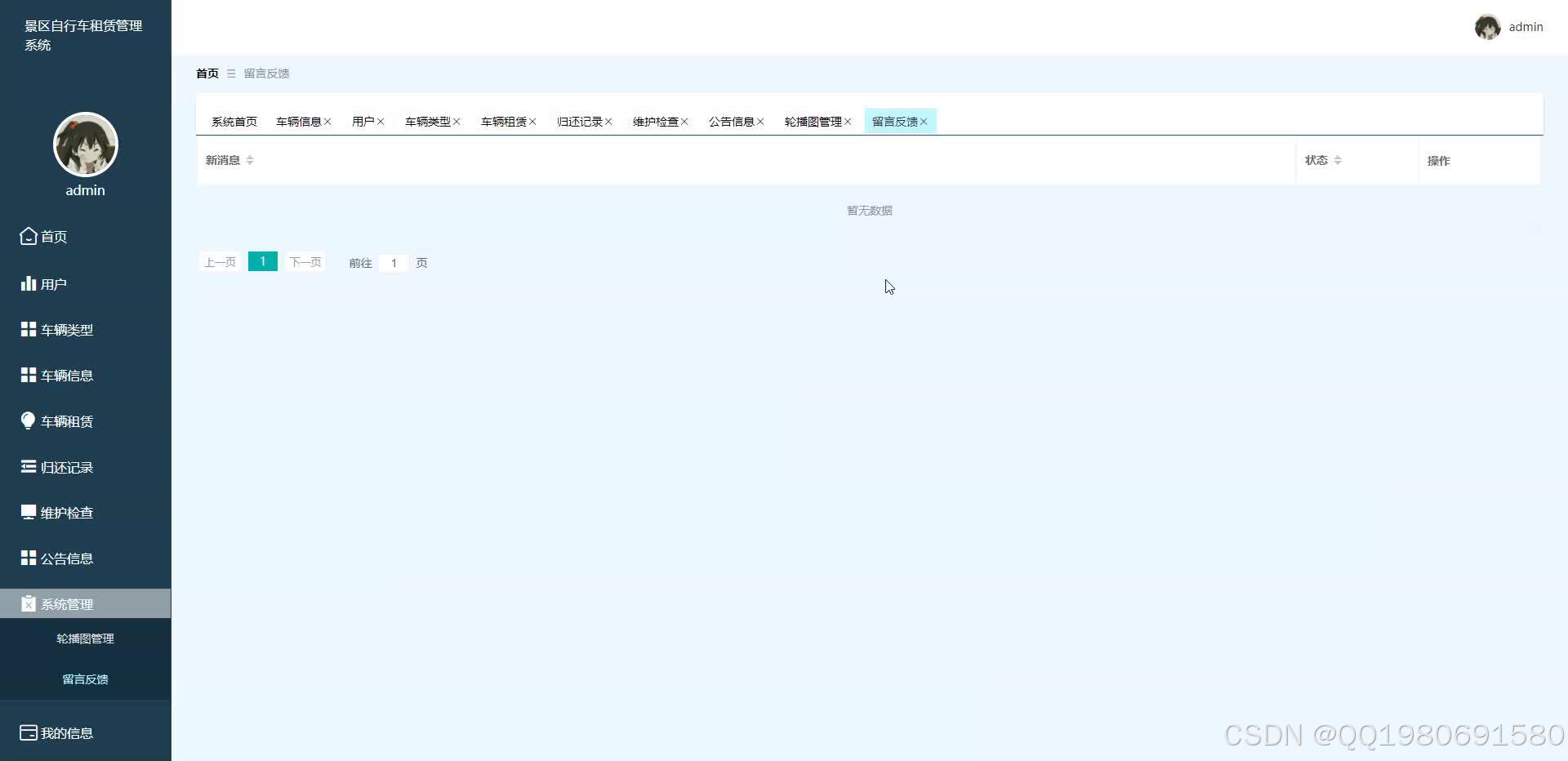1568x761 pixels.
Task: Switch to the 系统首页 tab
Action: tap(234, 121)
